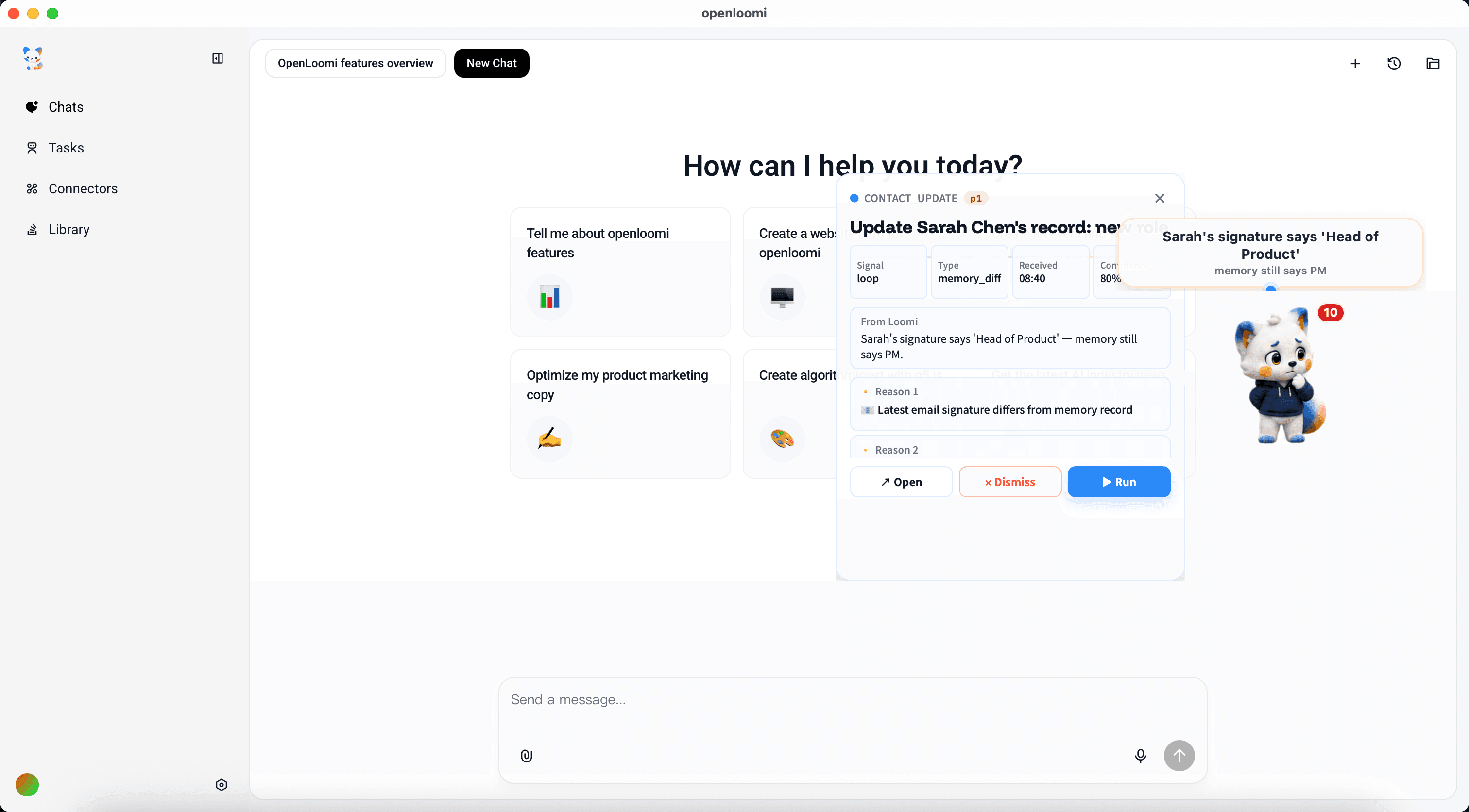1469x812 pixels.
Task: Choose Optimize my product marketing copy card
Action: (x=620, y=414)
